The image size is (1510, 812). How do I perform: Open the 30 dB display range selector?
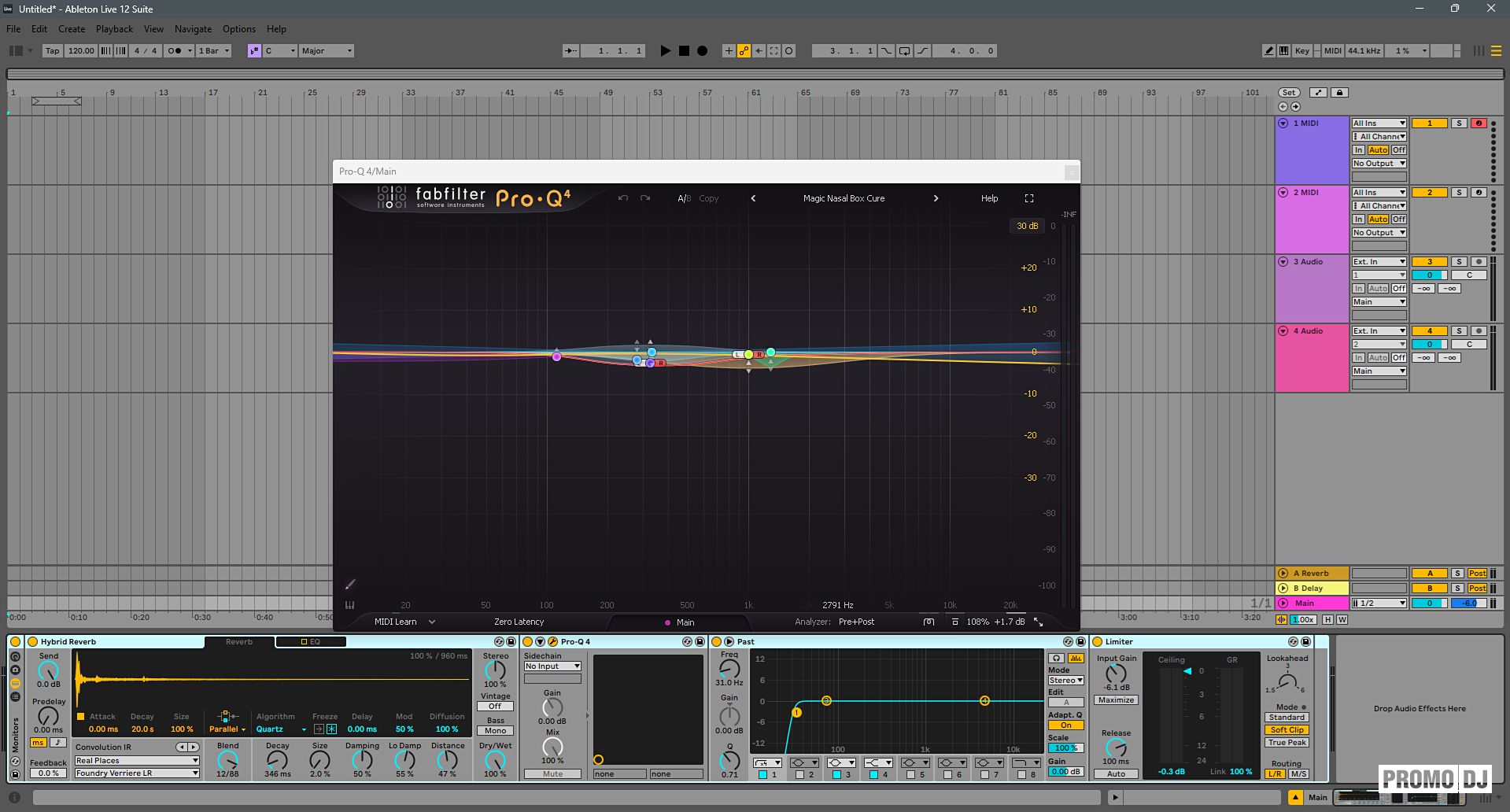pyautogui.click(x=1028, y=226)
